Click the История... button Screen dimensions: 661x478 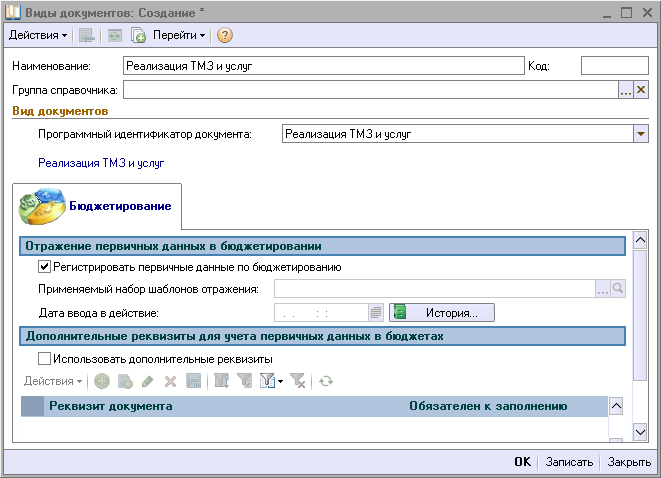pos(442,312)
